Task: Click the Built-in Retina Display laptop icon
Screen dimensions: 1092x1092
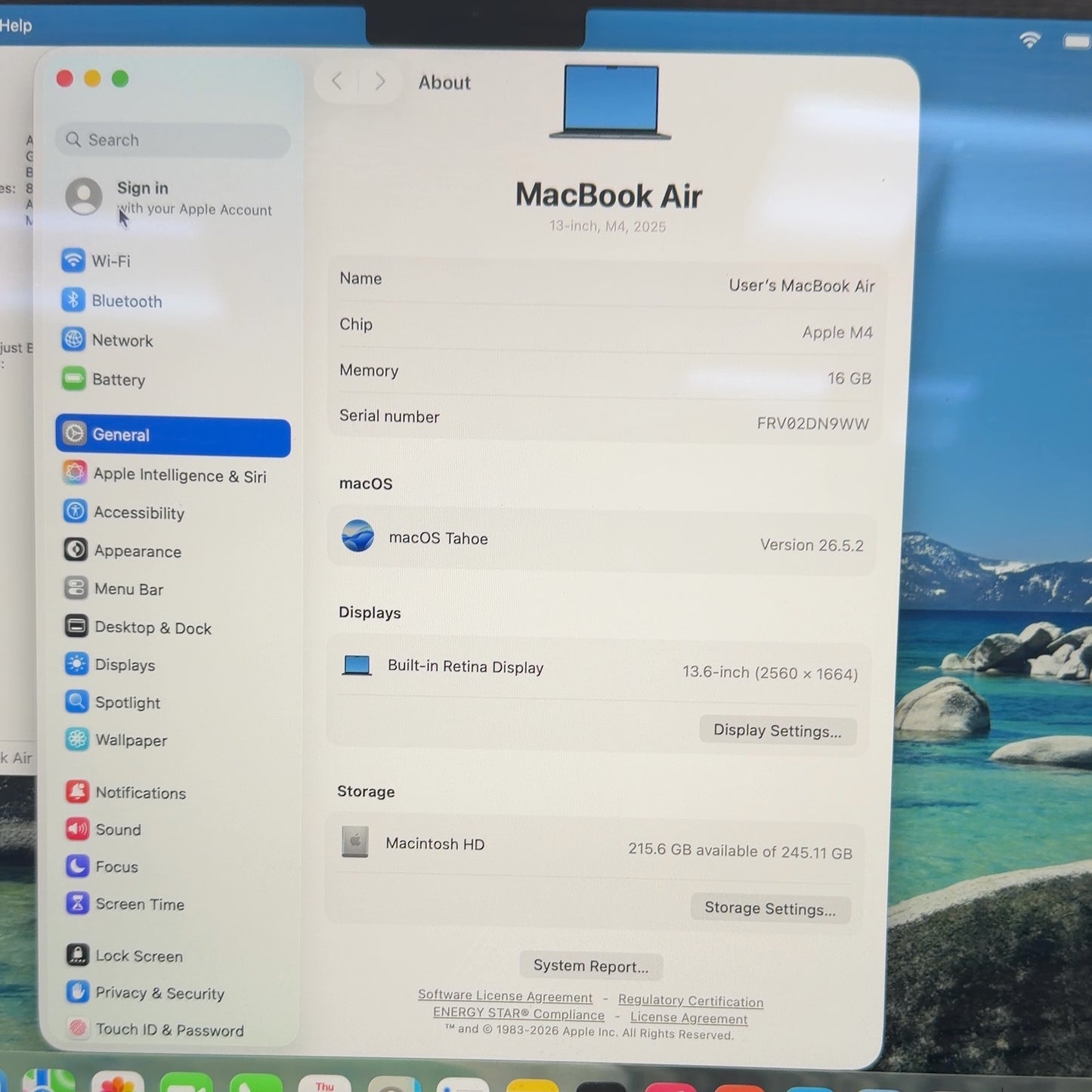Action: [357, 665]
